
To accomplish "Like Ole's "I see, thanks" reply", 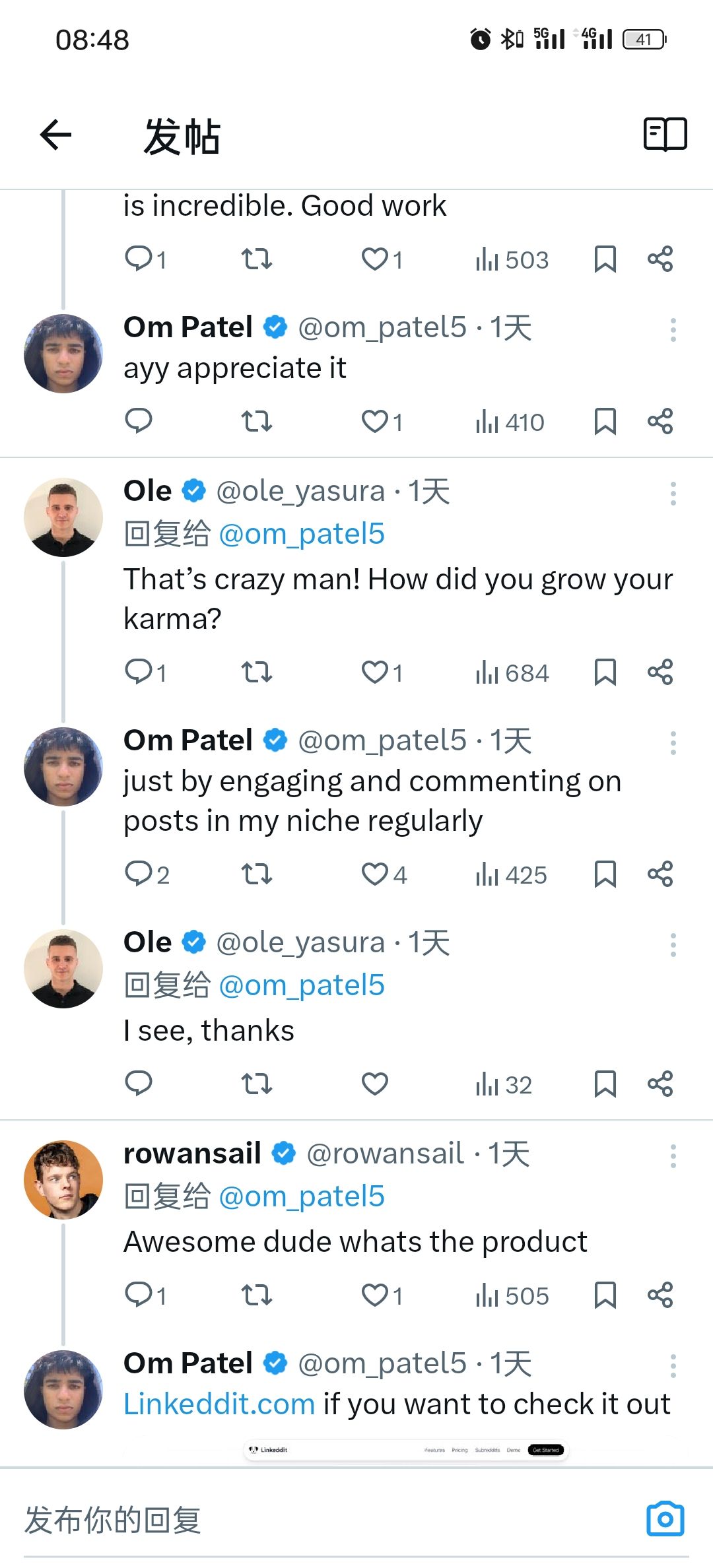I will [x=374, y=1084].
